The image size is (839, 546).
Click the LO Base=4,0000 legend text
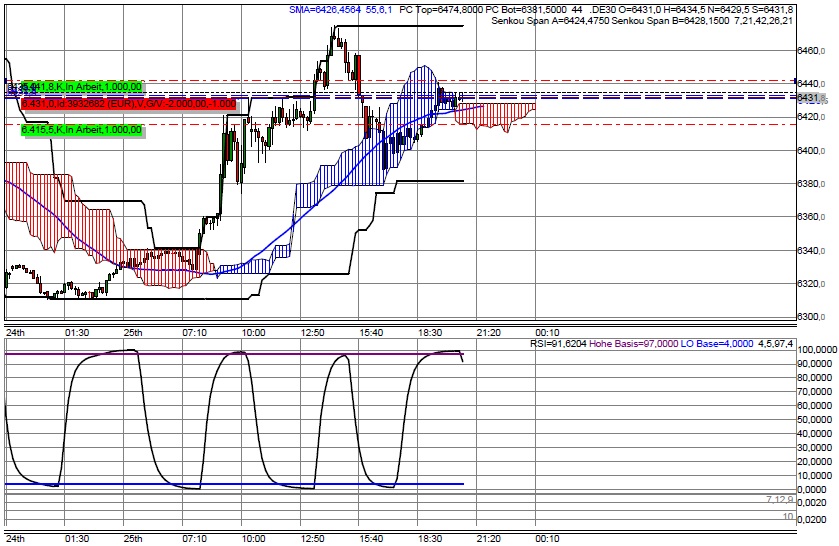pyautogui.click(x=717, y=344)
